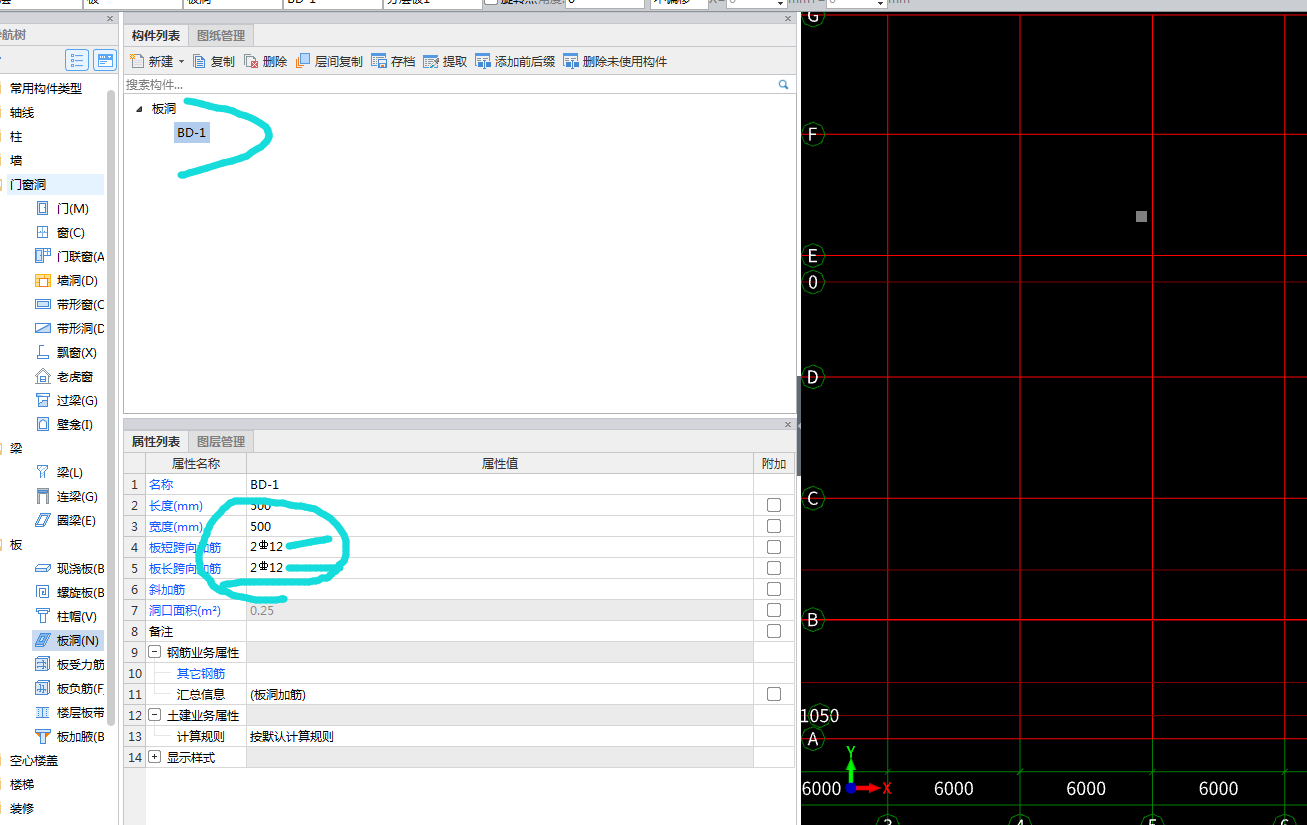The width and height of the screenshot is (1307, 825).
Task: Switch navigation tree to panel view icon
Action: [105, 60]
